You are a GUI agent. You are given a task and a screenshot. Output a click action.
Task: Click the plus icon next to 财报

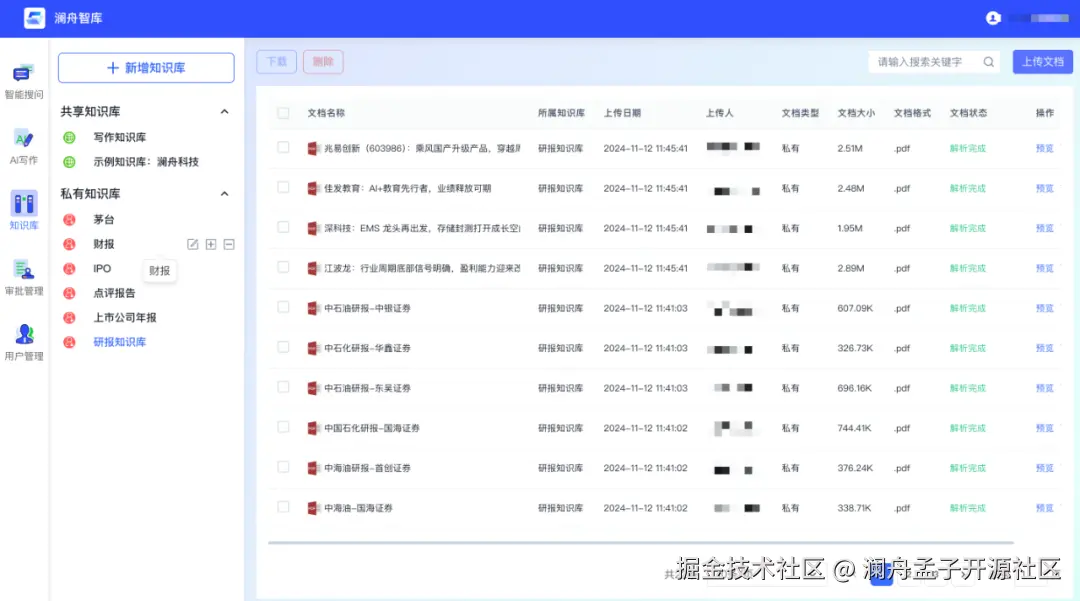(211, 244)
